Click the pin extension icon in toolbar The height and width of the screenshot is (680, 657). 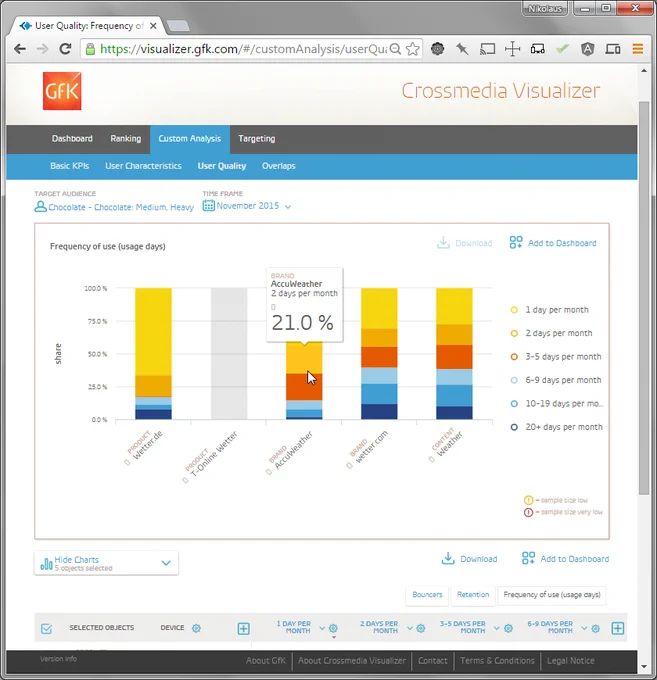click(x=462, y=49)
